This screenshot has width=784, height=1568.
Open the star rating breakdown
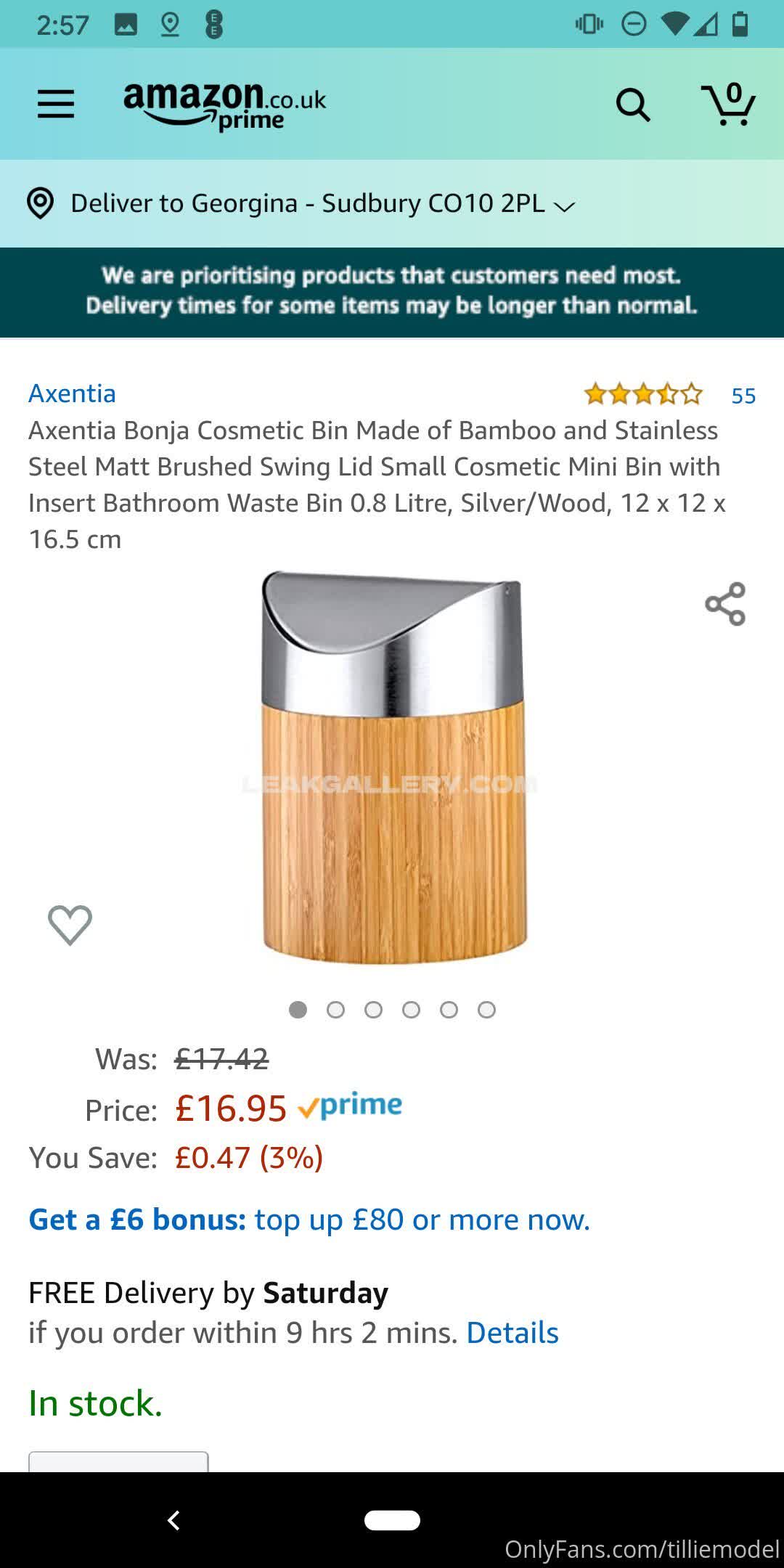[x=643, y=394]
